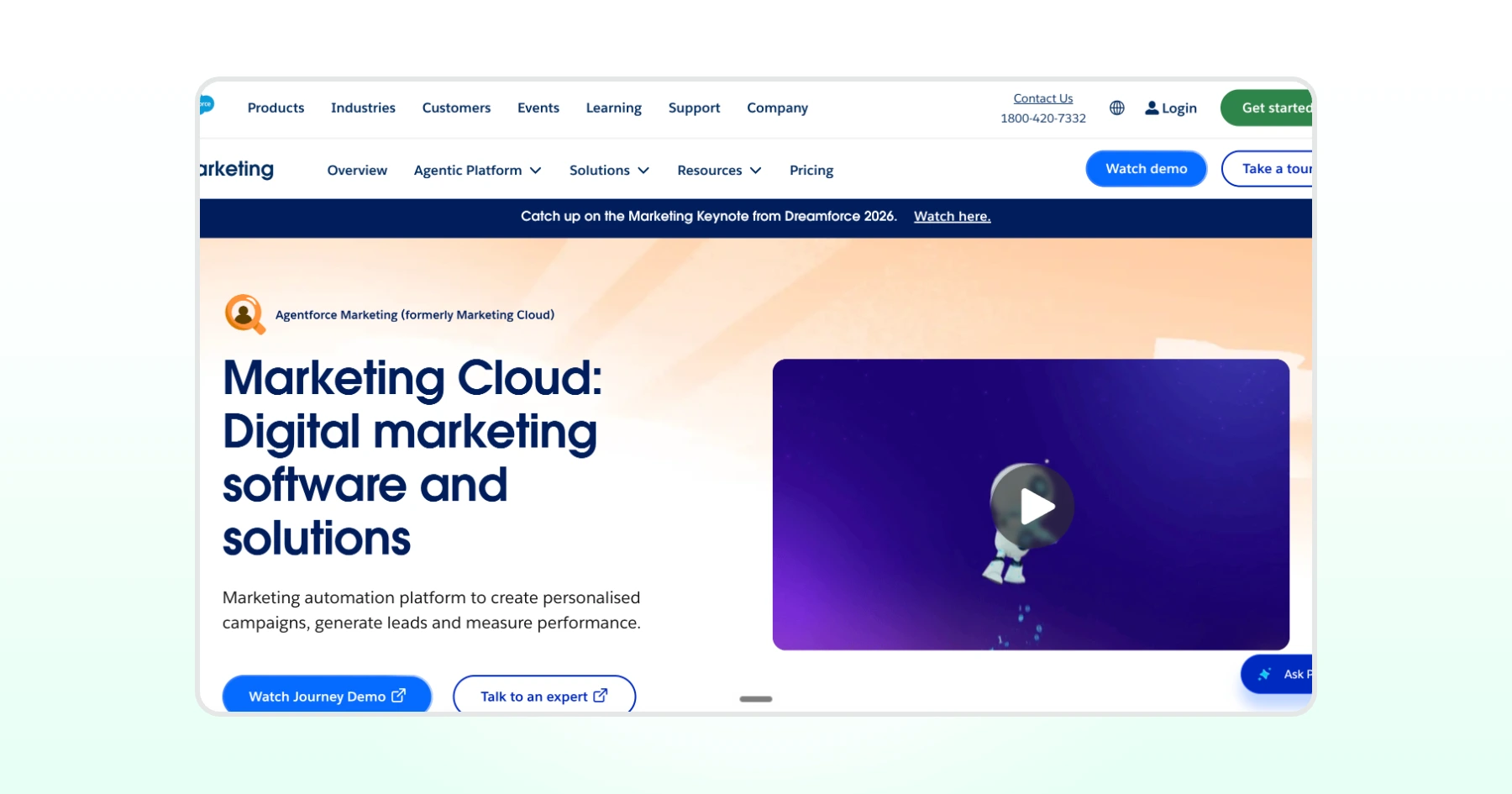The image size is (1512, 794).
Task: Open the Industries menu
Action: click(x=363, y=108)
